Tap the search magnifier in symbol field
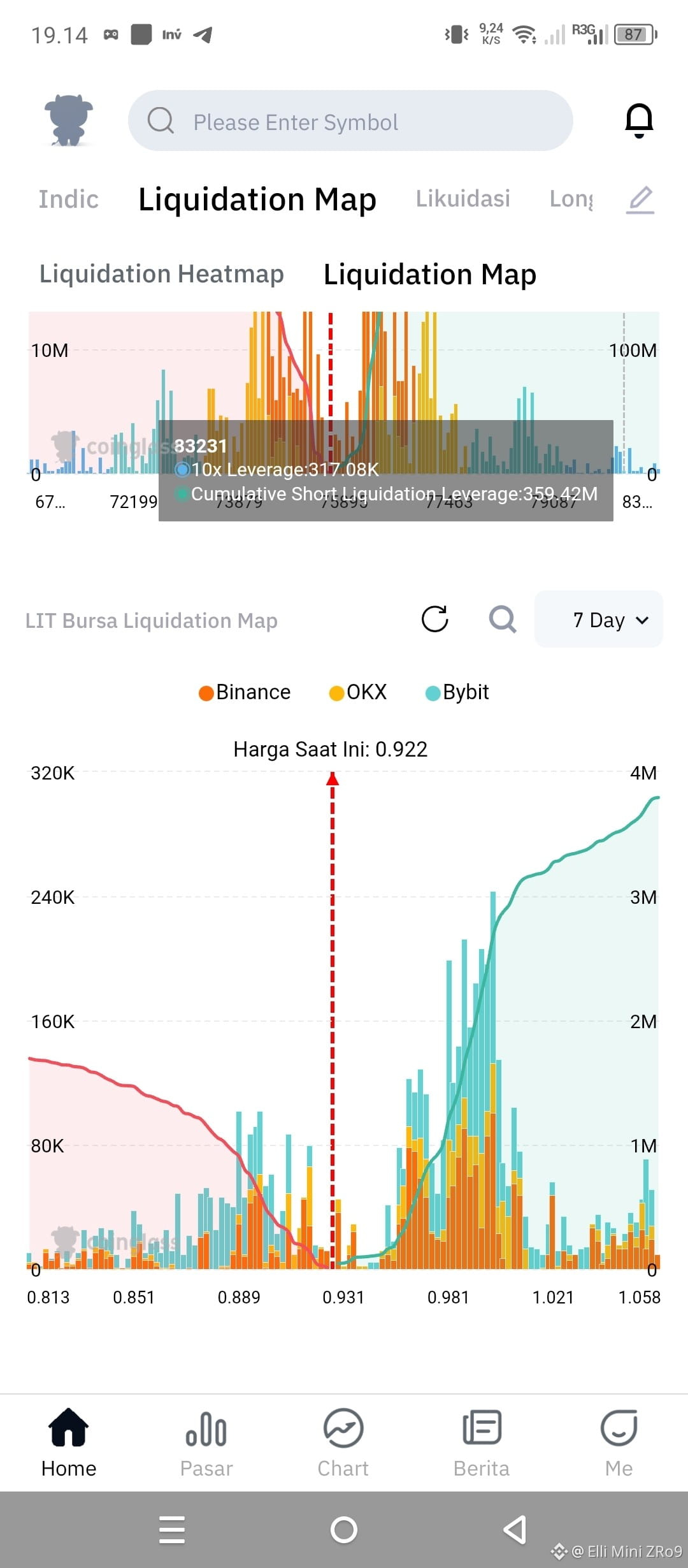This screenshot has width=688, height=1568. point(161,120)
